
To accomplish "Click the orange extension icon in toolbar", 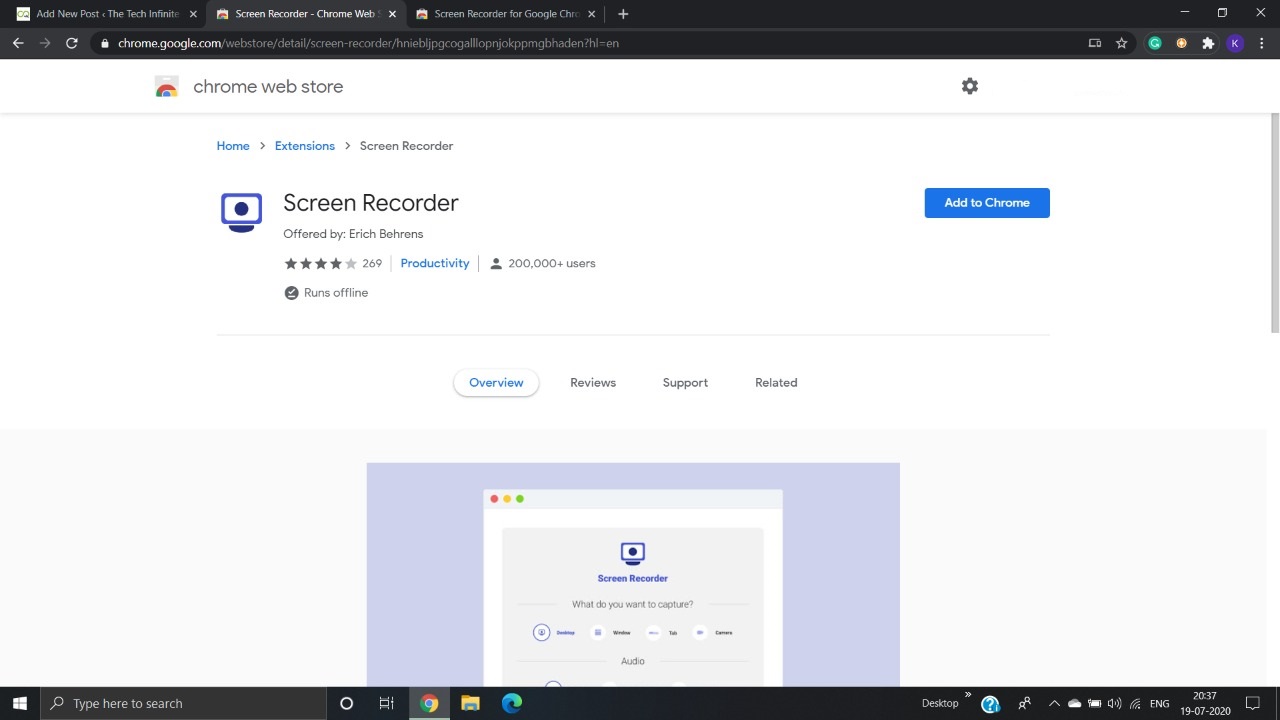I will [x=1182, y=43].
